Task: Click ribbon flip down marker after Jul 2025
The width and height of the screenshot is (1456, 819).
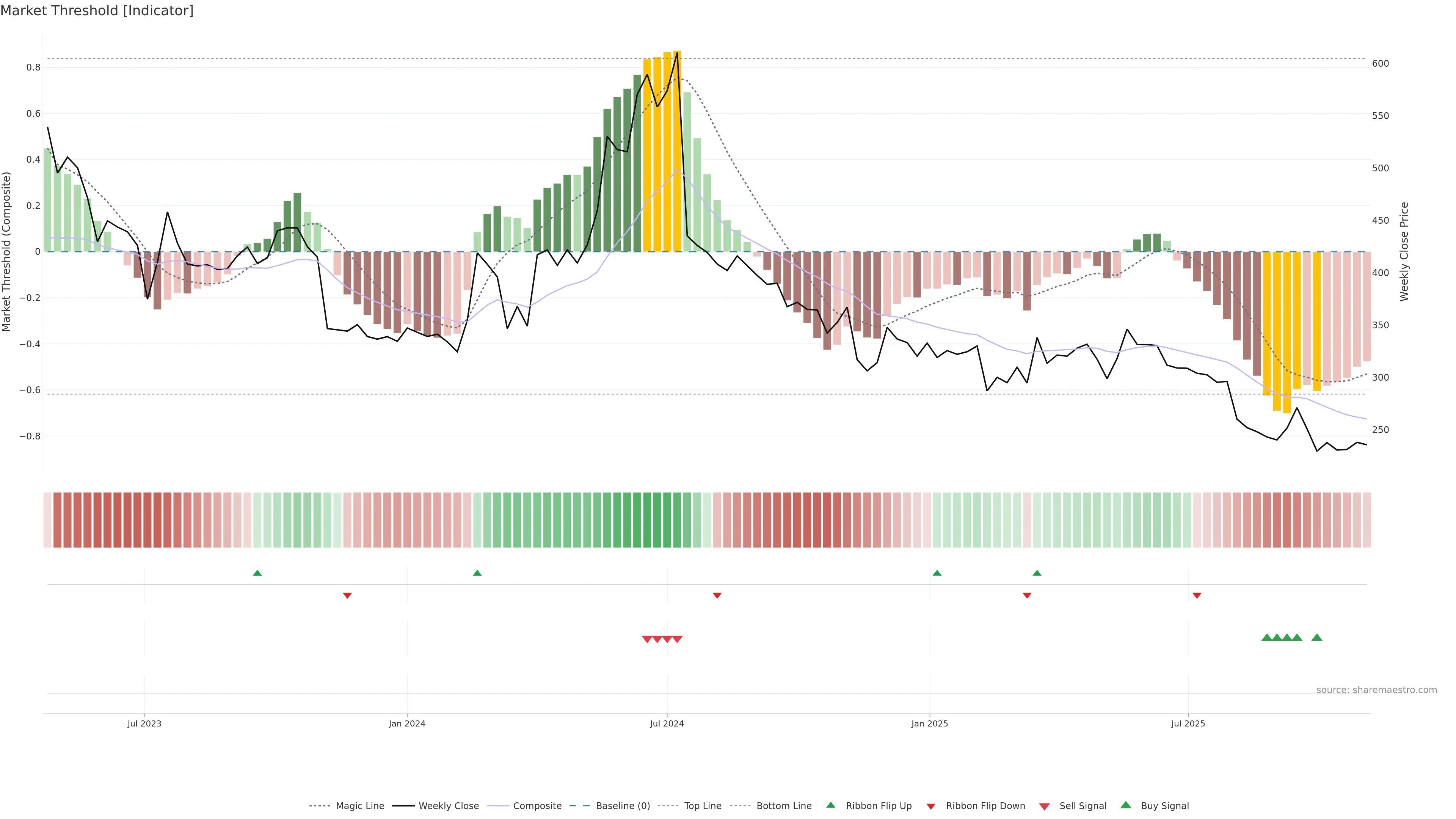Action: (1197, 595)
